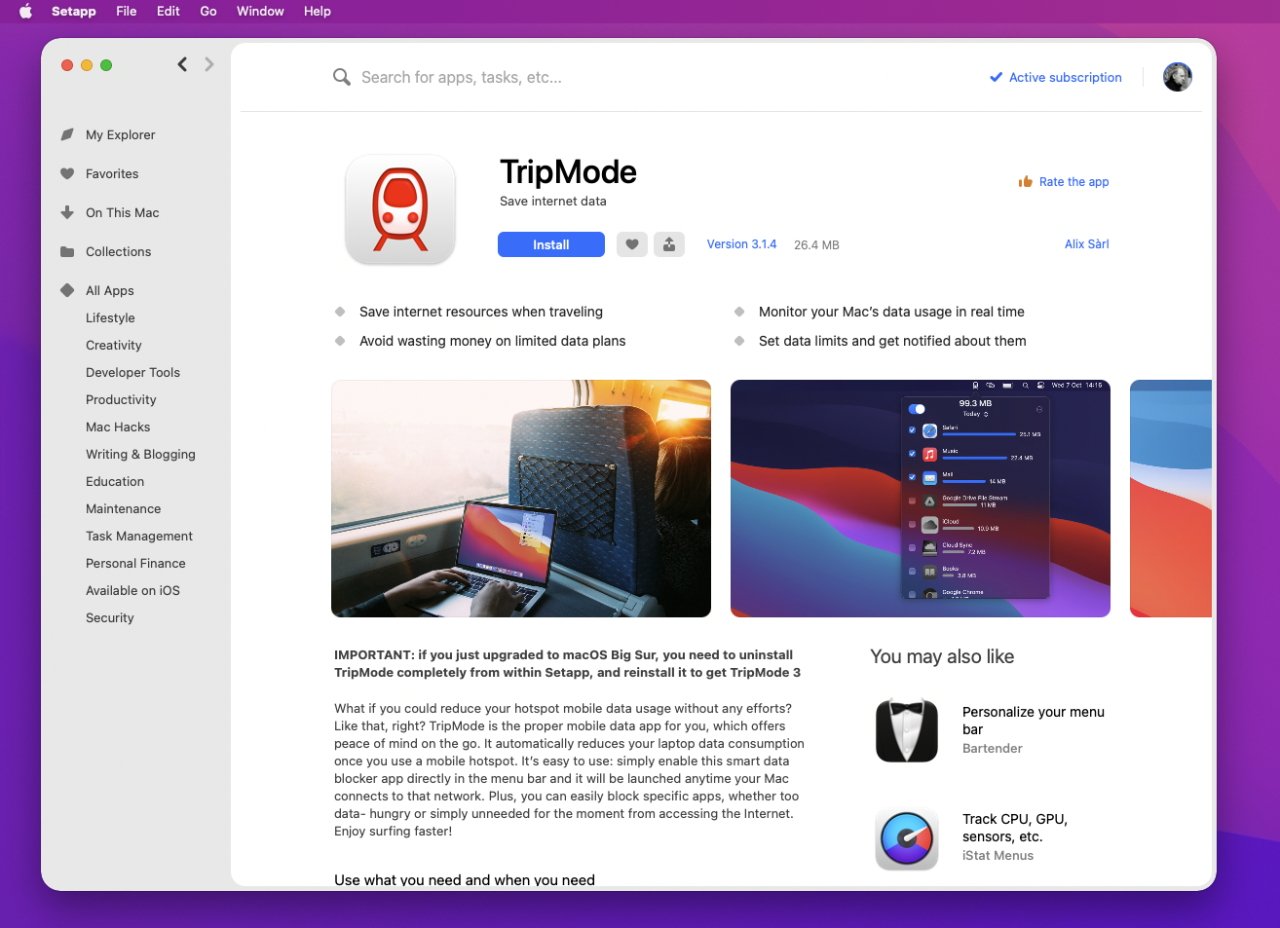Image resolution: width=1280 pixels, height=928 pixels.
Task: Select the Productivity category
Action: [121, 399]
